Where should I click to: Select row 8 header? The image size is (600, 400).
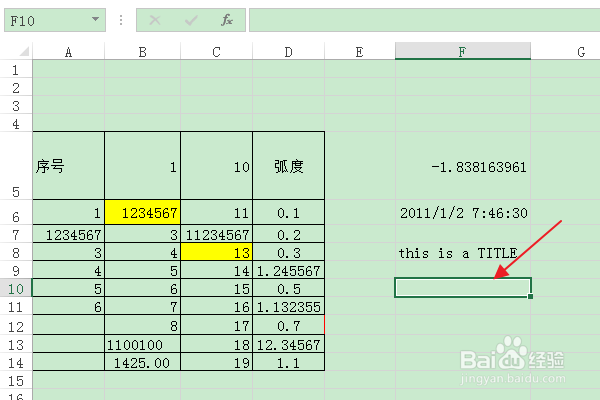[x=16, y=252]
